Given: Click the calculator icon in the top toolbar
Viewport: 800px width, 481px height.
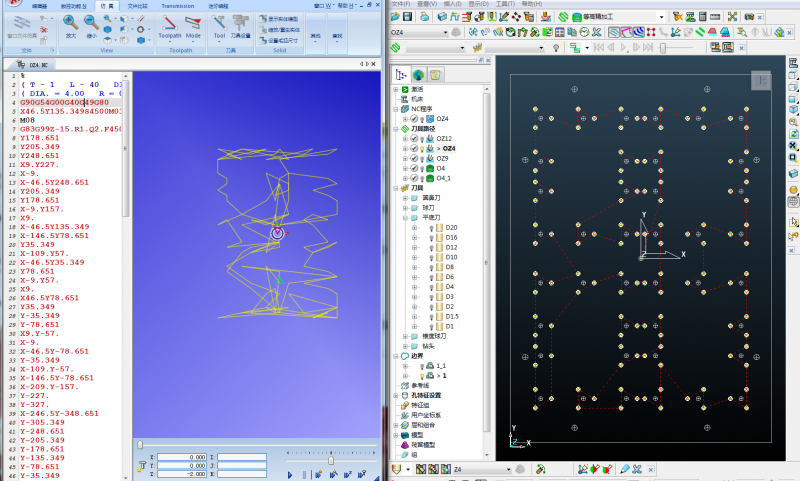Looking at the screenshot, I should 703,17.
